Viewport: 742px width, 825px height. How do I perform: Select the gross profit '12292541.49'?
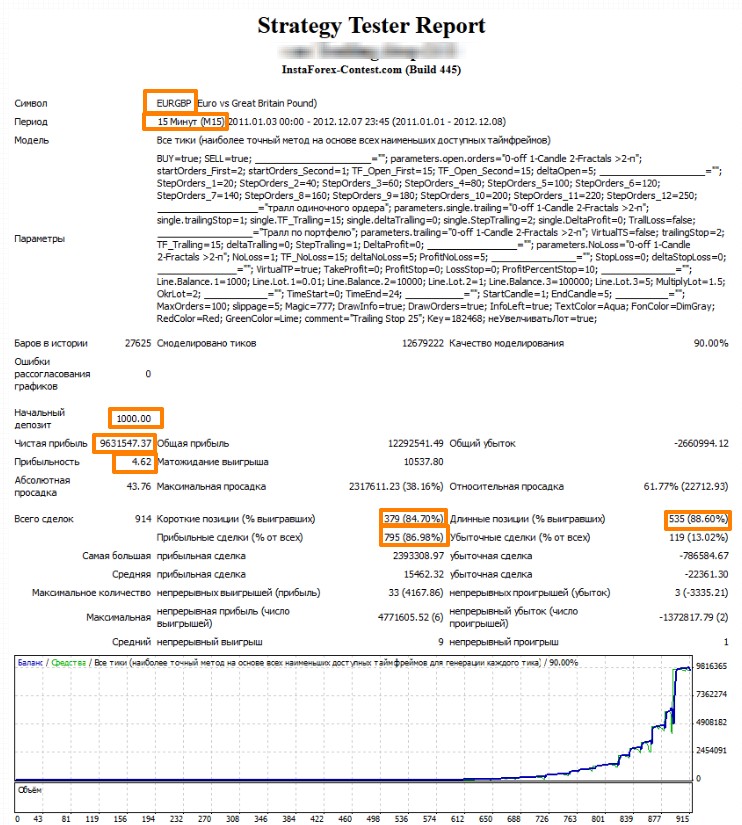pyautogui.click(x=416, y=443)
